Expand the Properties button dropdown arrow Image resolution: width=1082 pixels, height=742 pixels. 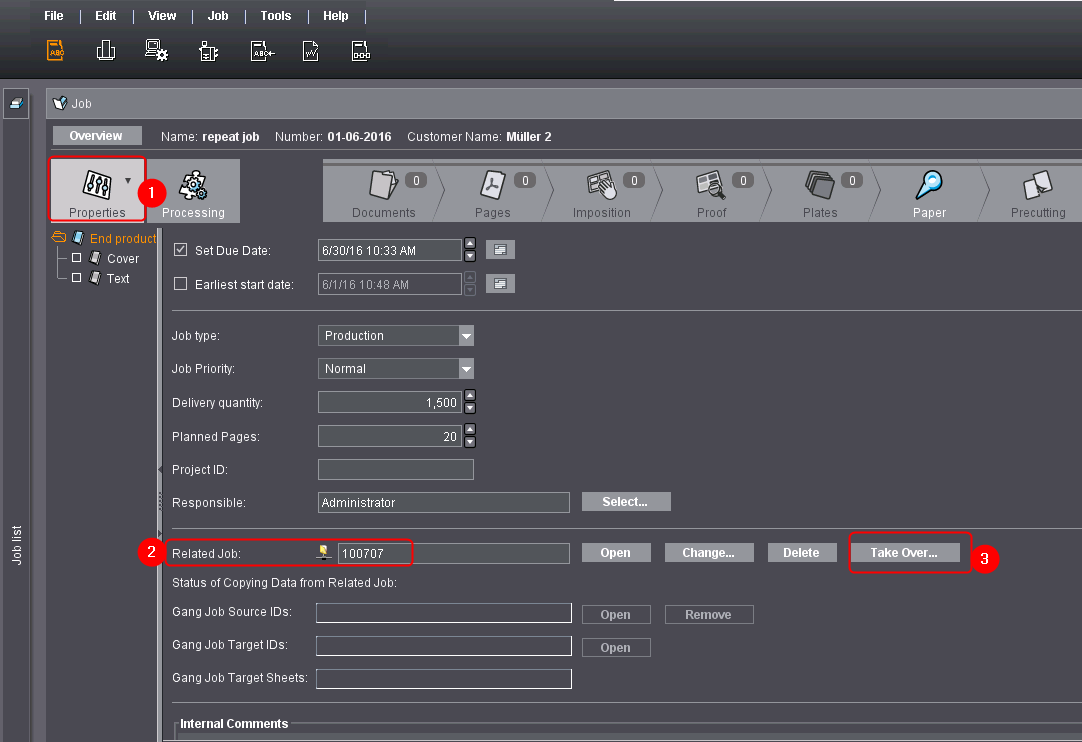(128, 181)
